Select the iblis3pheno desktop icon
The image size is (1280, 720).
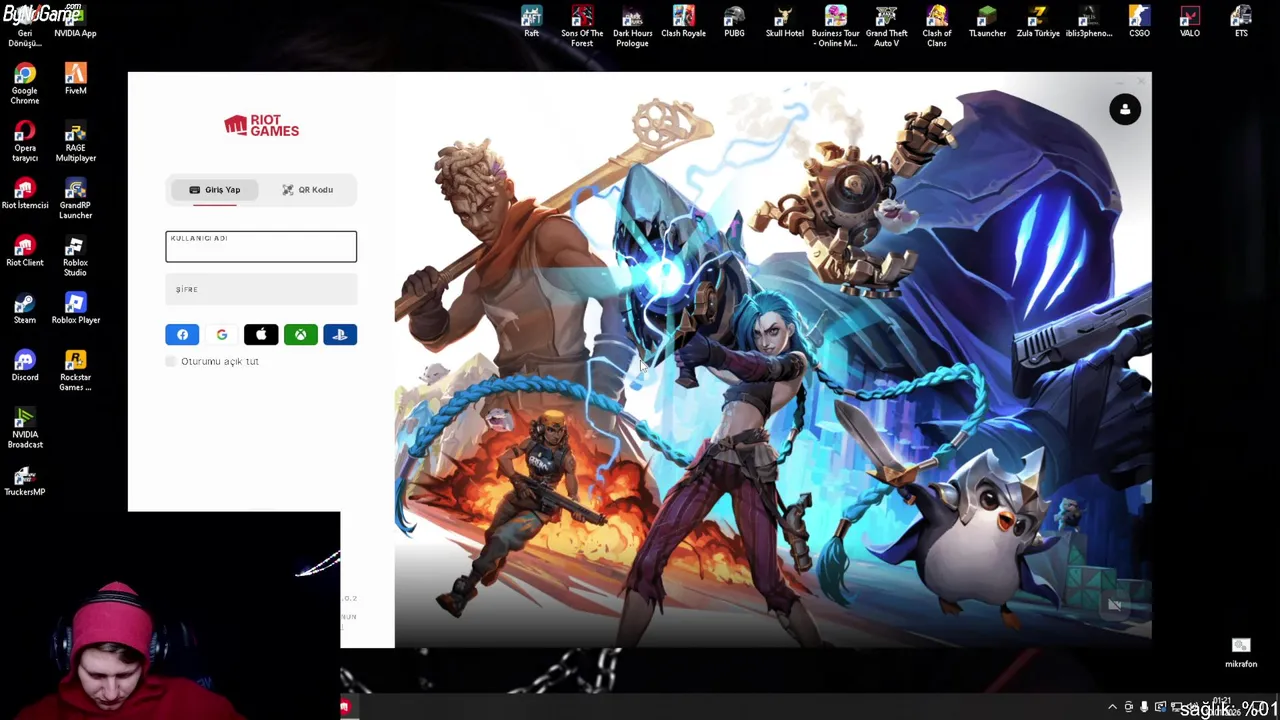point(1089,22)
